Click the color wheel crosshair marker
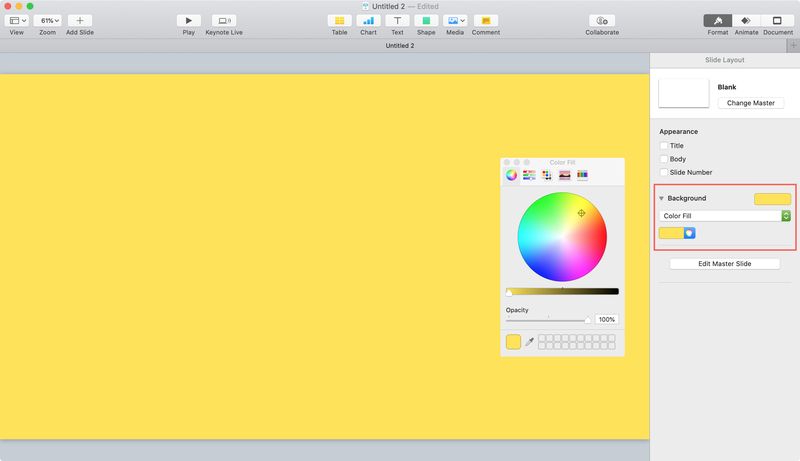This screenshot has height=461, width=800. pyautogui.click(x=581, y=213)
